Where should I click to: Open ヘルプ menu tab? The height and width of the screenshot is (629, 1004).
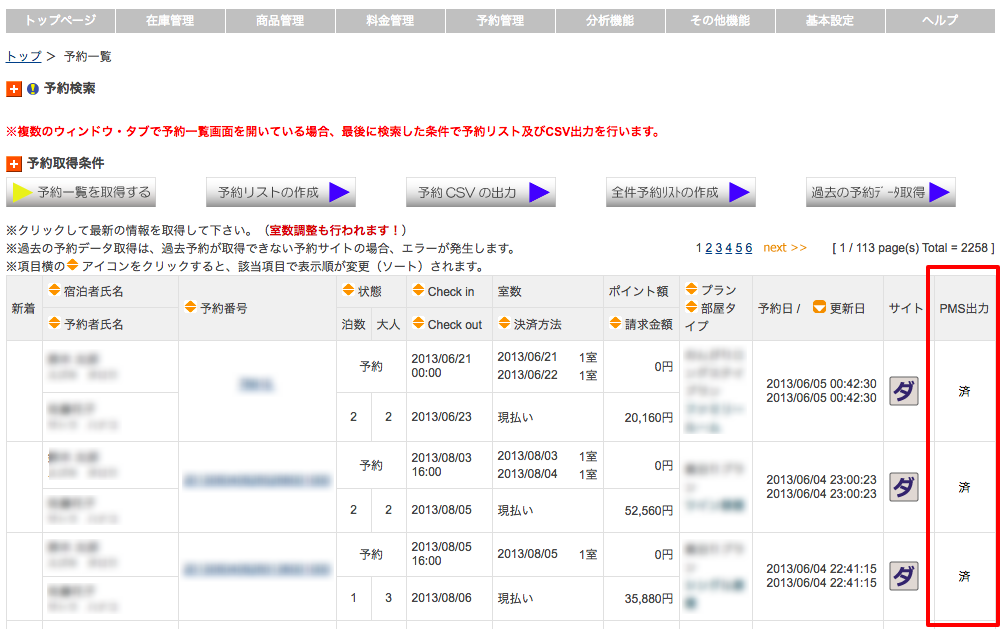pos(941,20)
